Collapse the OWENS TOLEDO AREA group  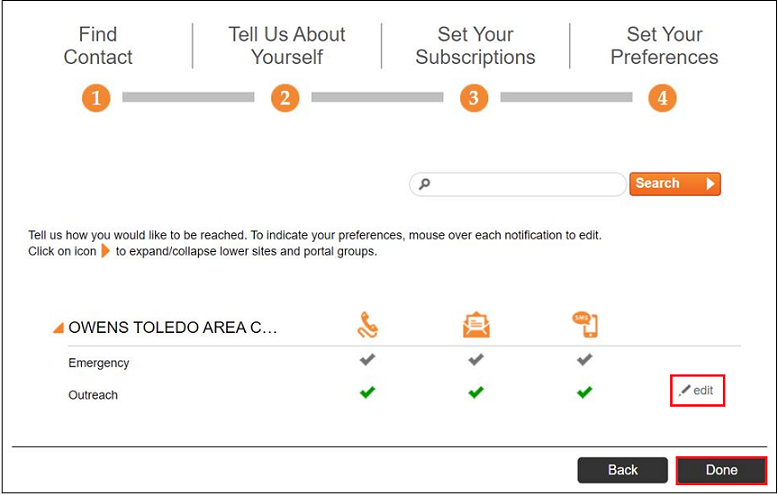58,328
